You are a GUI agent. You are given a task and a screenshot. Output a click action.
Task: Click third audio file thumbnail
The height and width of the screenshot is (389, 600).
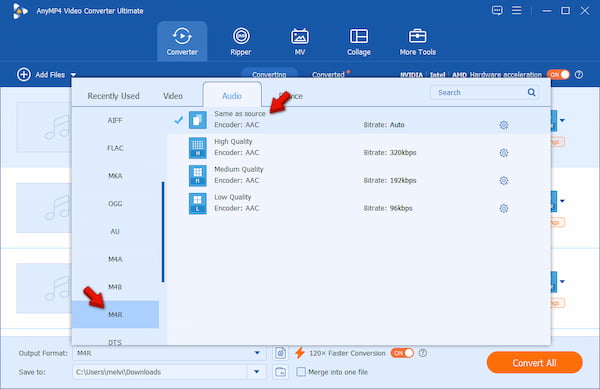44,288
